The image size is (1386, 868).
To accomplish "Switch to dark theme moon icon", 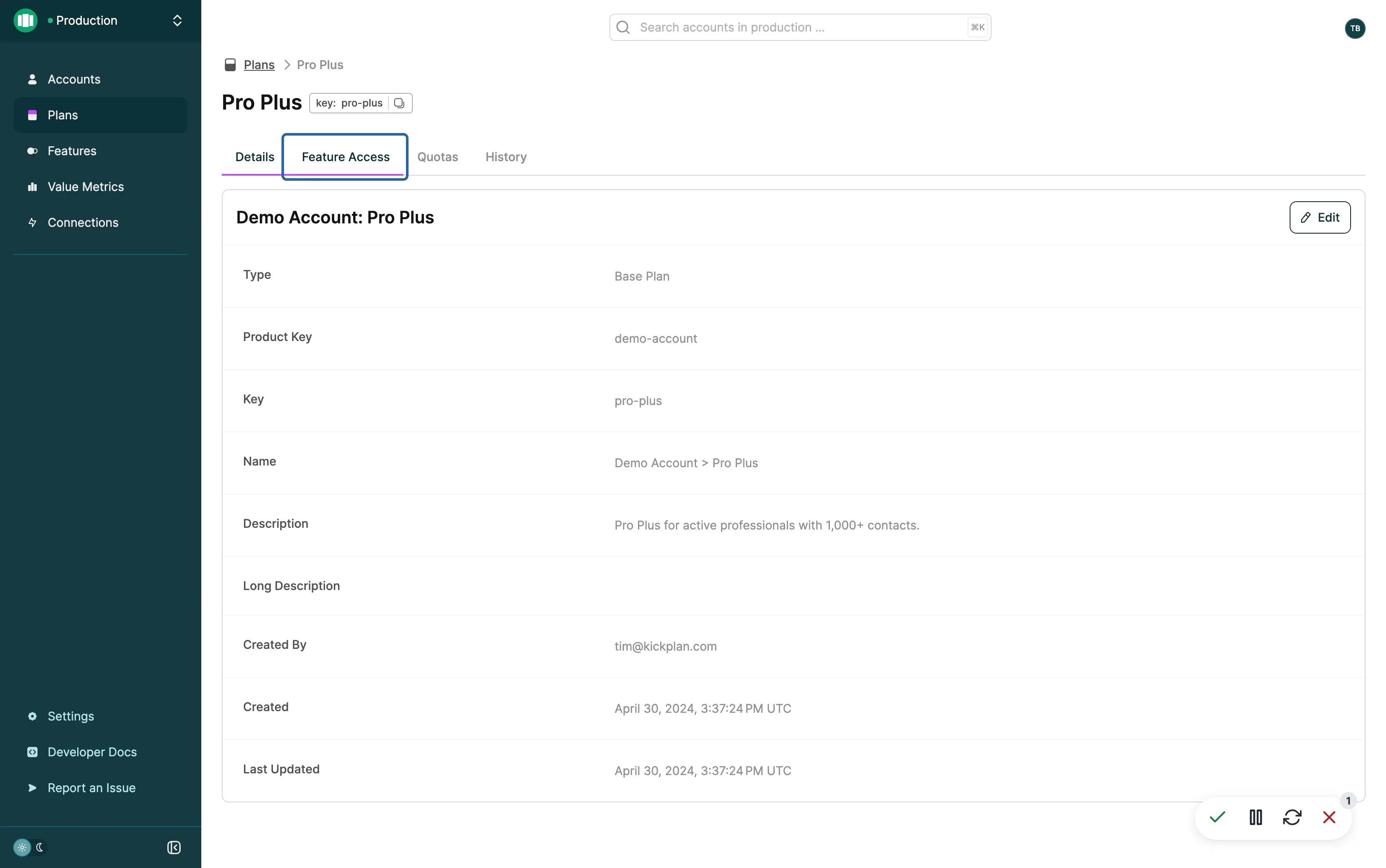I will click(40, 848).
